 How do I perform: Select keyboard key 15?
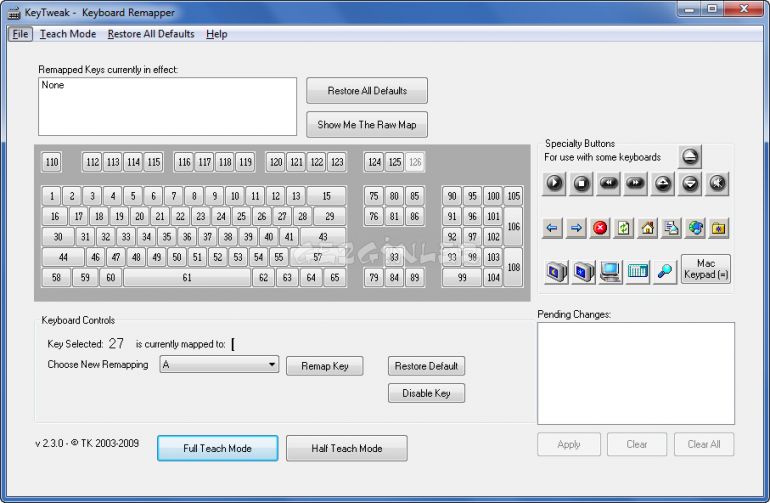click(327, 196)
